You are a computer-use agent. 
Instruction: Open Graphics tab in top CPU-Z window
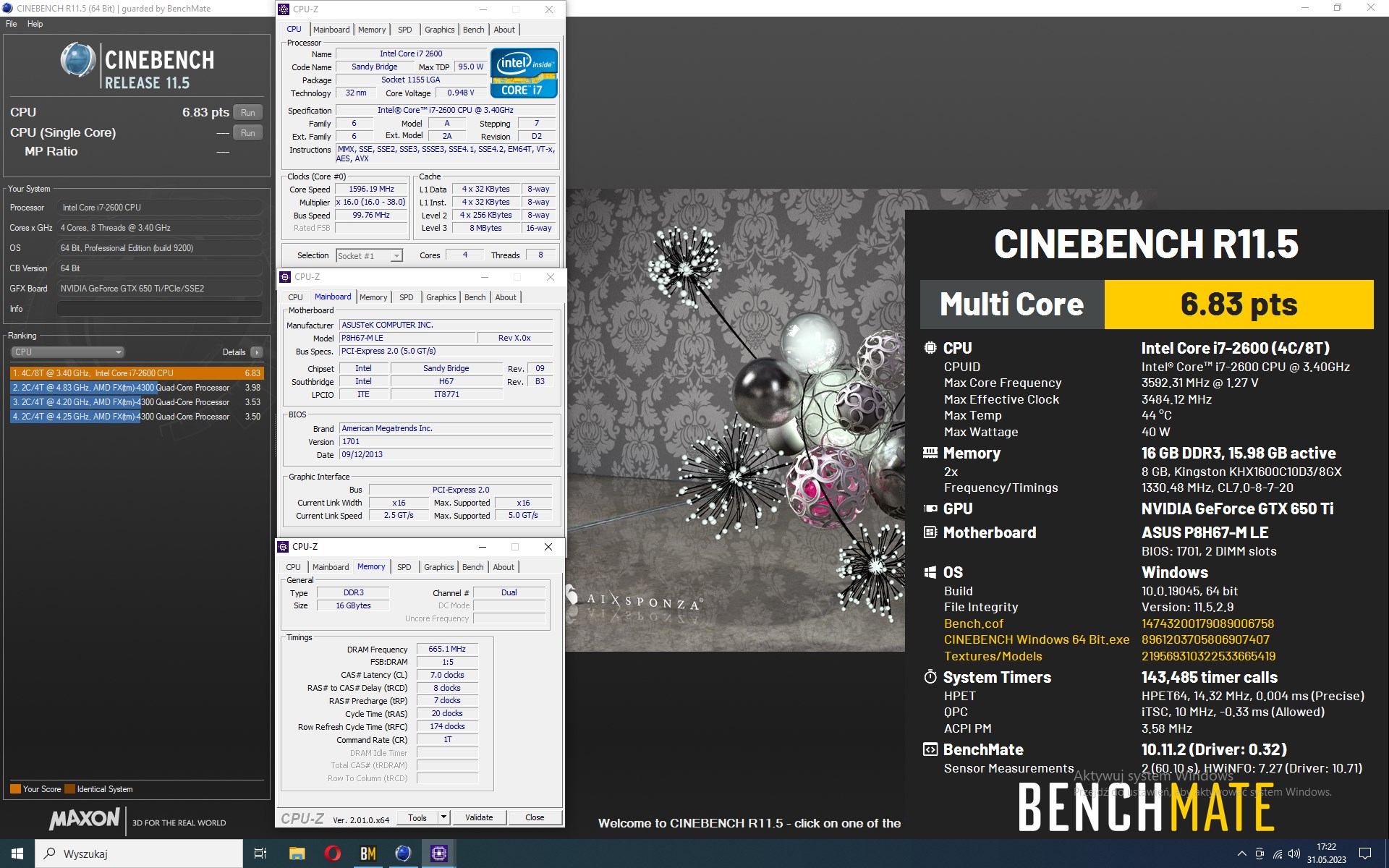pos(440,30)
